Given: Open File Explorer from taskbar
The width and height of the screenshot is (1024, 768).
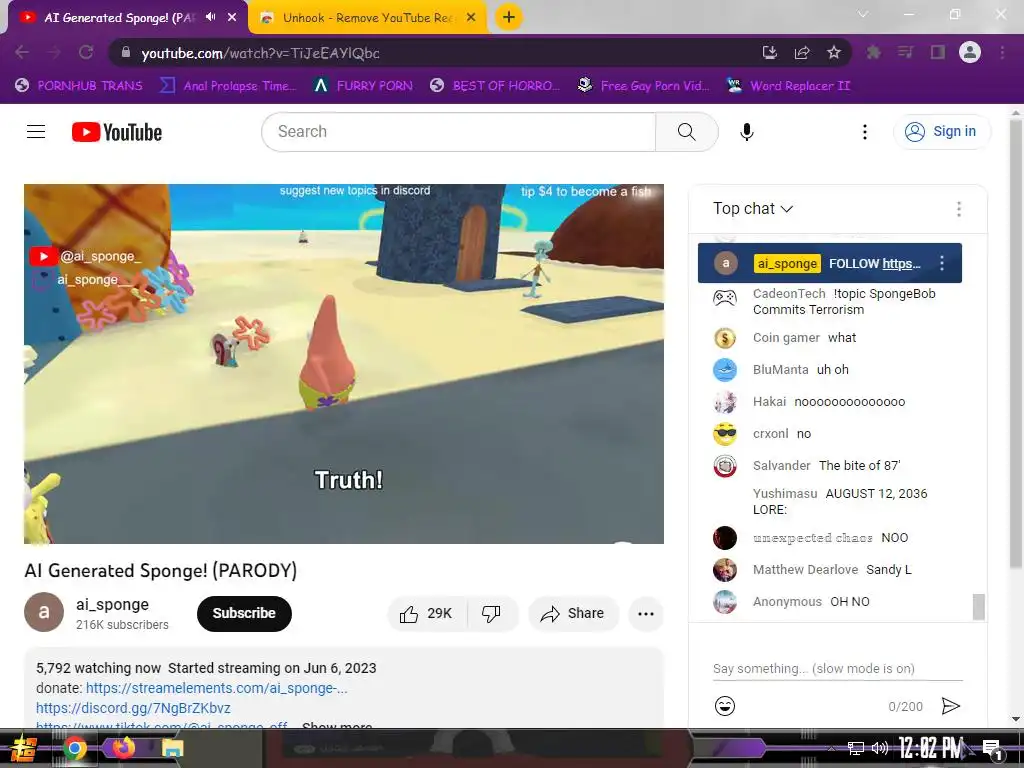Looking at the screenshot, I should pos(172,748).
